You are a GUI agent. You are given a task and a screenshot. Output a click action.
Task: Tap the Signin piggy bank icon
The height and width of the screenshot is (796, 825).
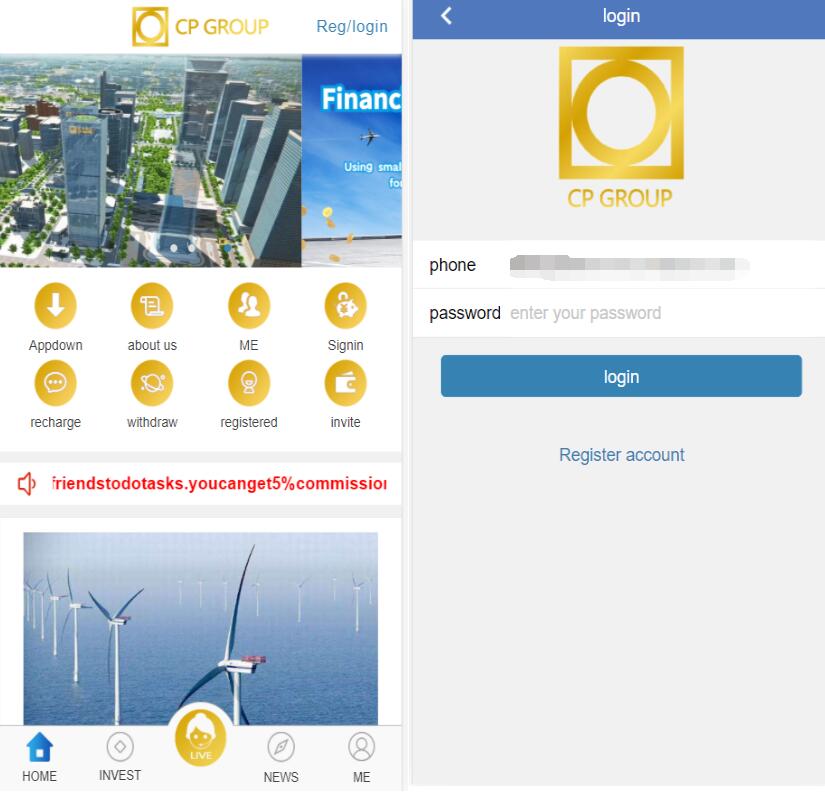tap(345, 306)
